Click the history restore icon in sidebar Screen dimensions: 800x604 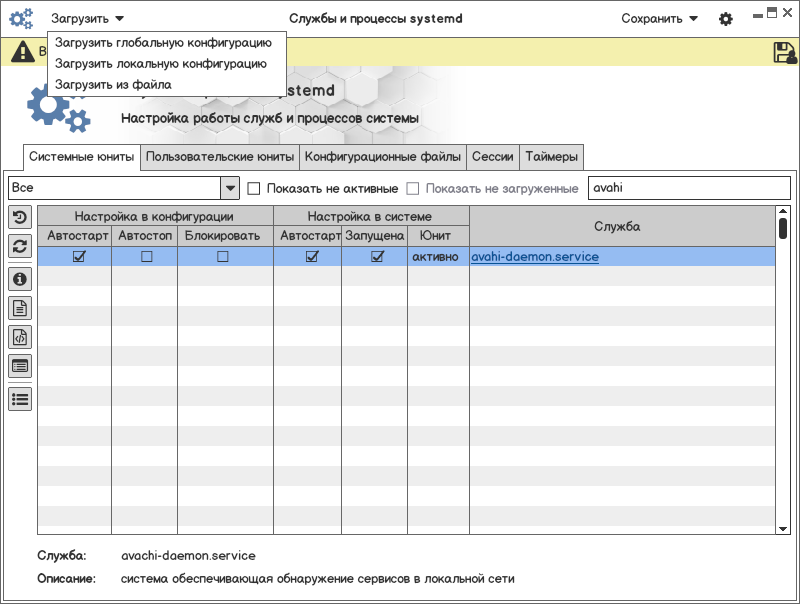pyautogui.click(x=19, y=217)
